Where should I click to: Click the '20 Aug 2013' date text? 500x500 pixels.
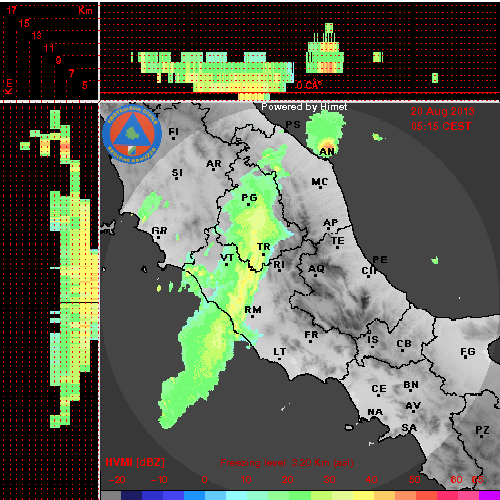(442, 111)
